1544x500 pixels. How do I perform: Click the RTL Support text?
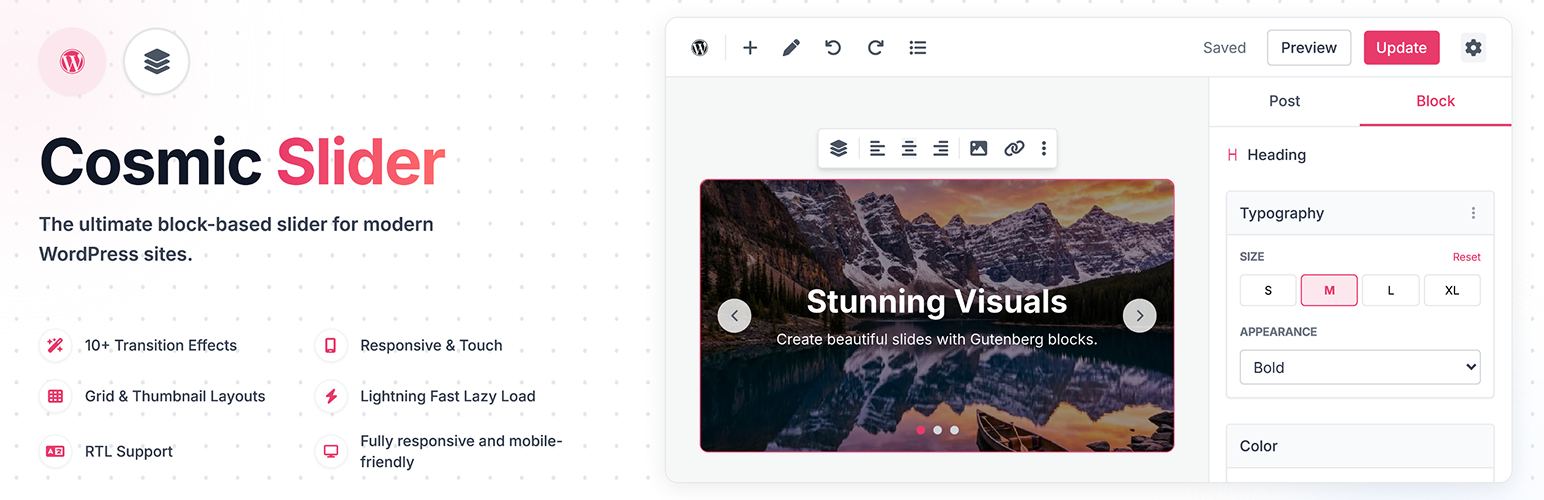[129, 451]
